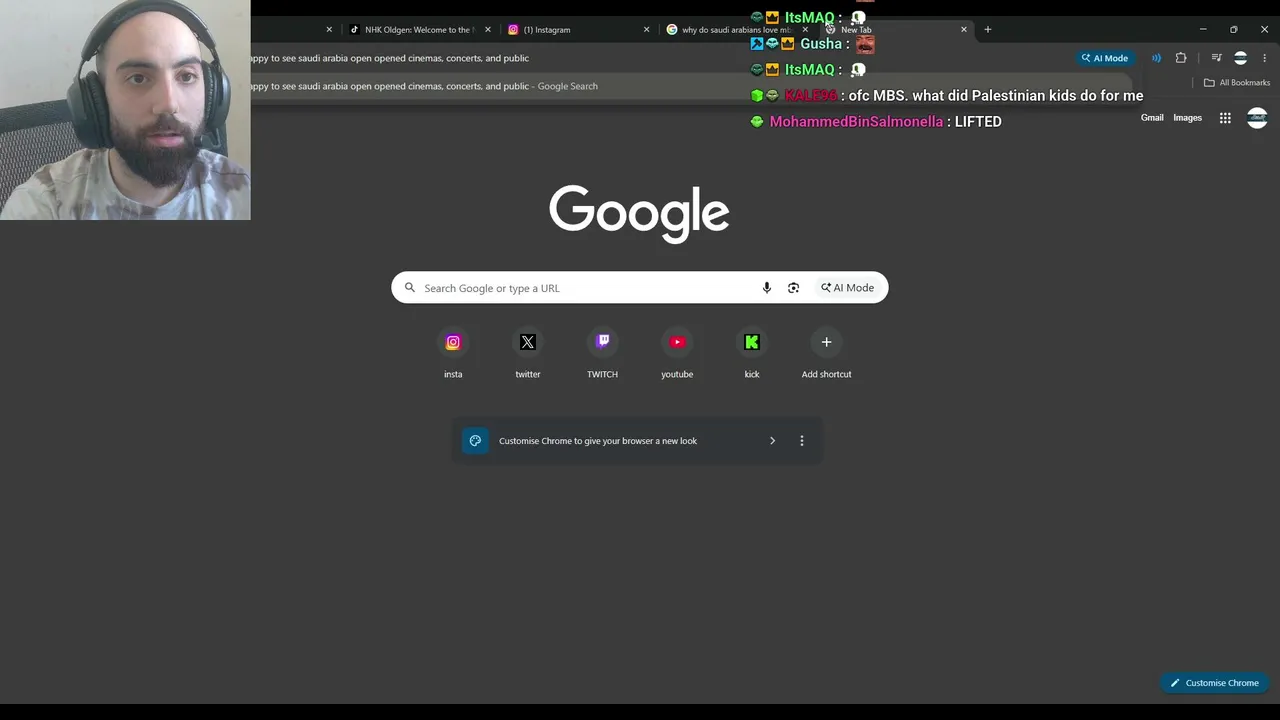Open the media controls toolbar icon

point(1216,58)
